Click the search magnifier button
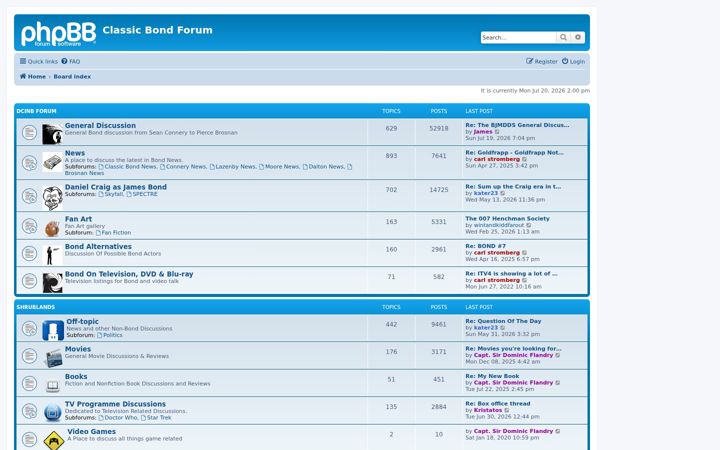 [x=563, y=38]
